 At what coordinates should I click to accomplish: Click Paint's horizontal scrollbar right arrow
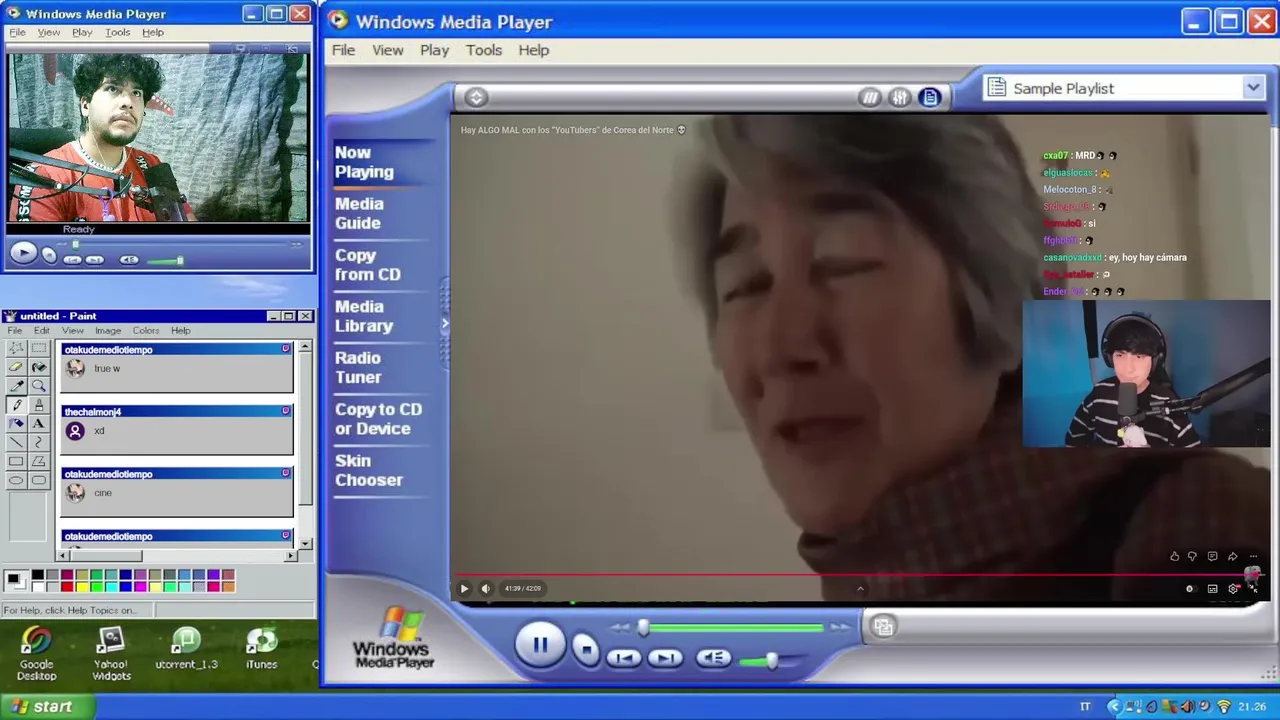click(291, 556)
